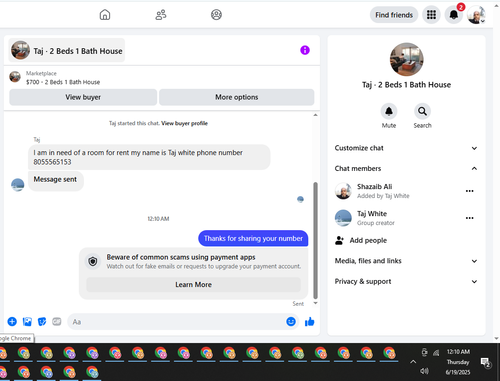500x381 pixels.
Task: Expand Privacy & support section
Action: pos(406,281)
